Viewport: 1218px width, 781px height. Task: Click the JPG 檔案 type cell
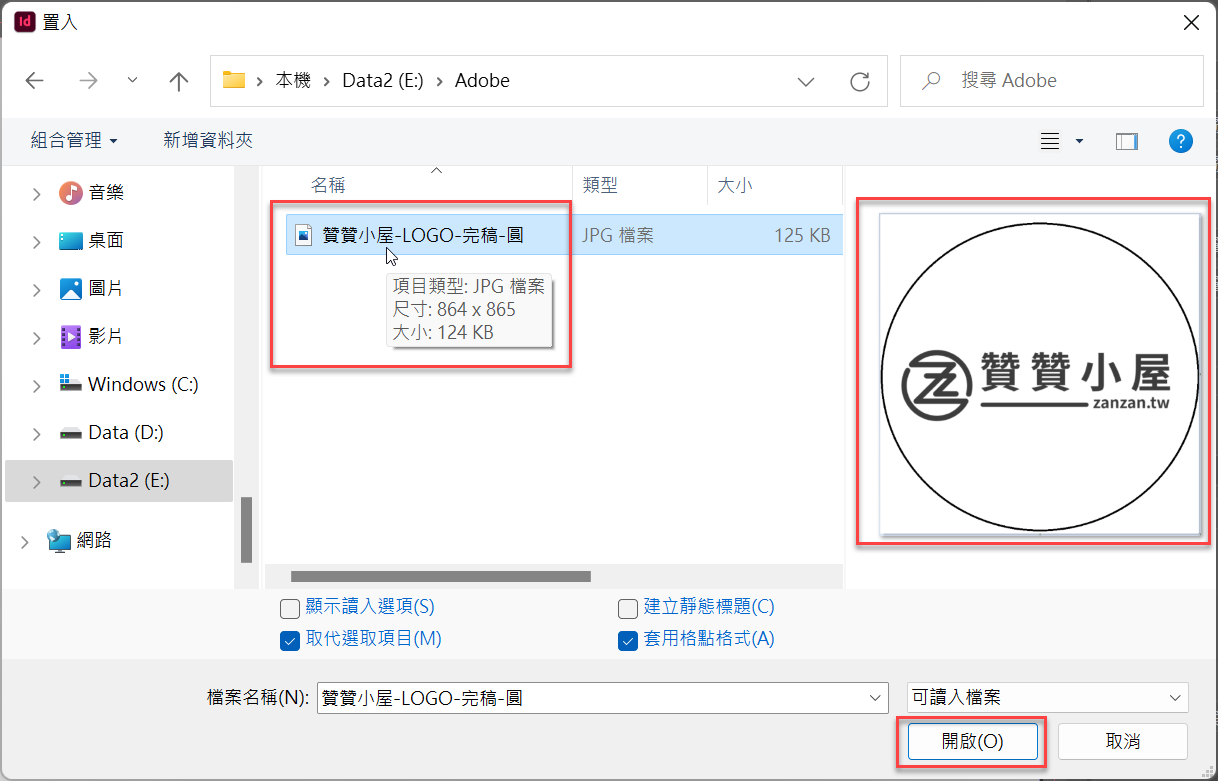tap(618, 236)
